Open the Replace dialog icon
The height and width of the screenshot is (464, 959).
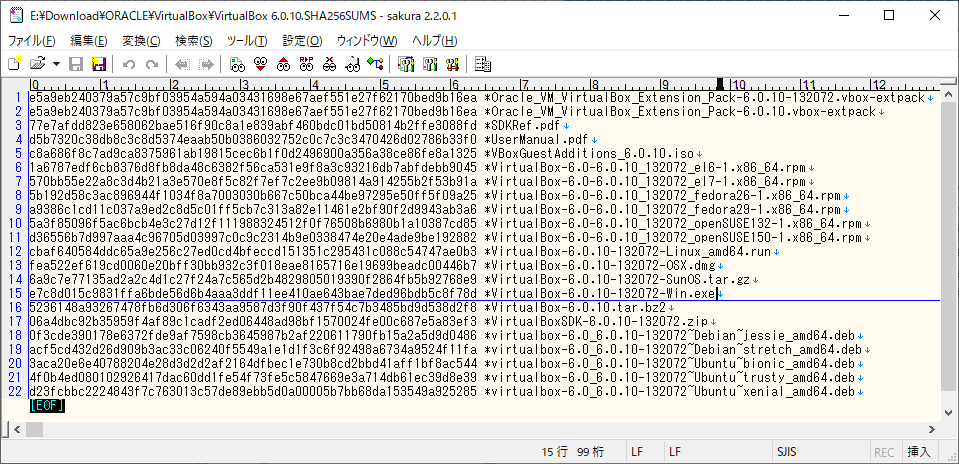[x=306, y=64]
